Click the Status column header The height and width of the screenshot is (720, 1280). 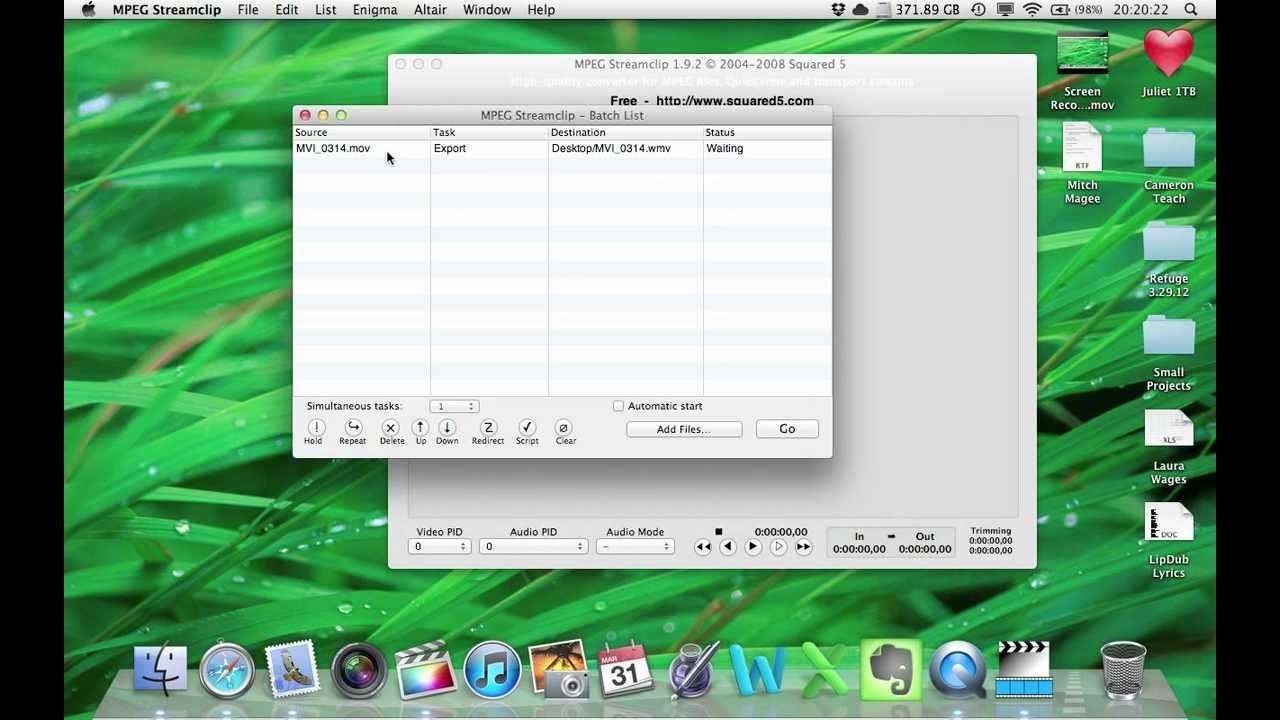coord(768,132)
